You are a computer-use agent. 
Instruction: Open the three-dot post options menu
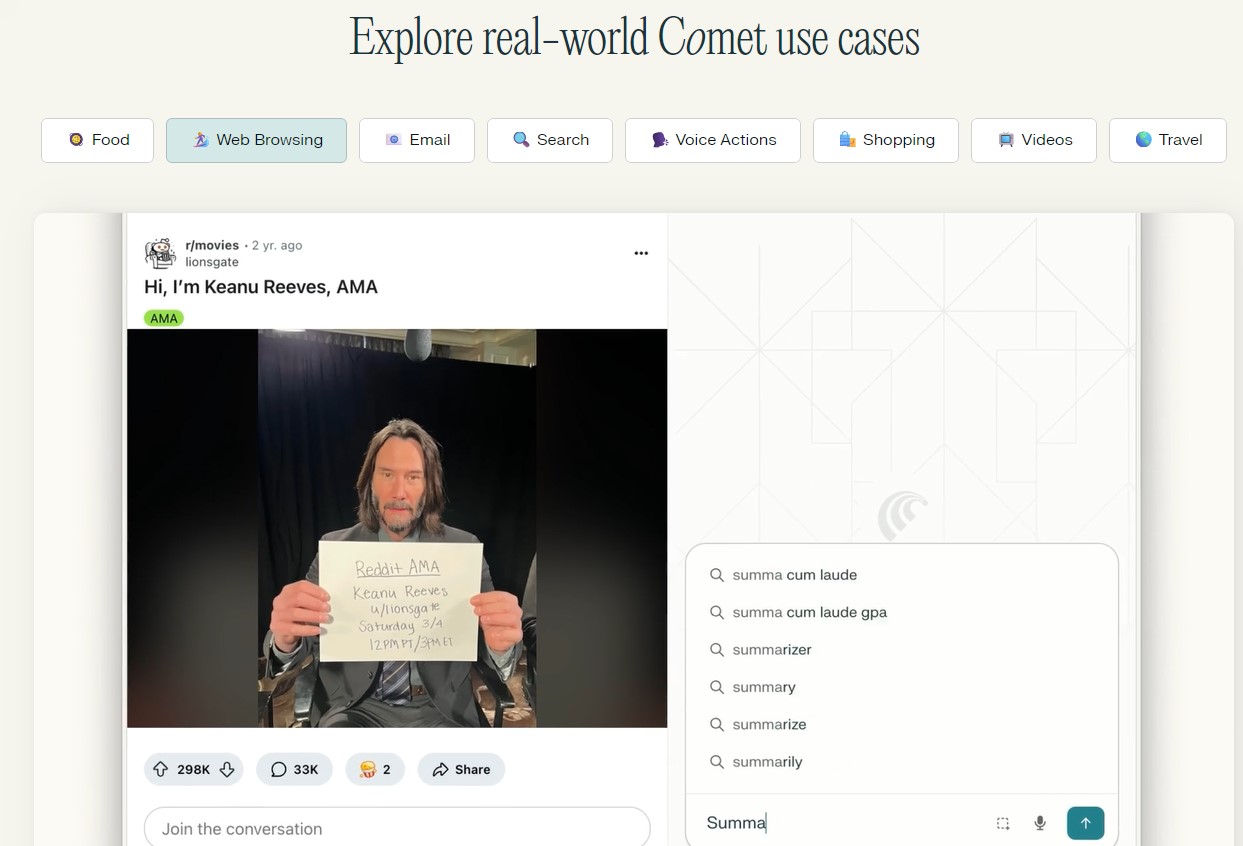[641, 253]
